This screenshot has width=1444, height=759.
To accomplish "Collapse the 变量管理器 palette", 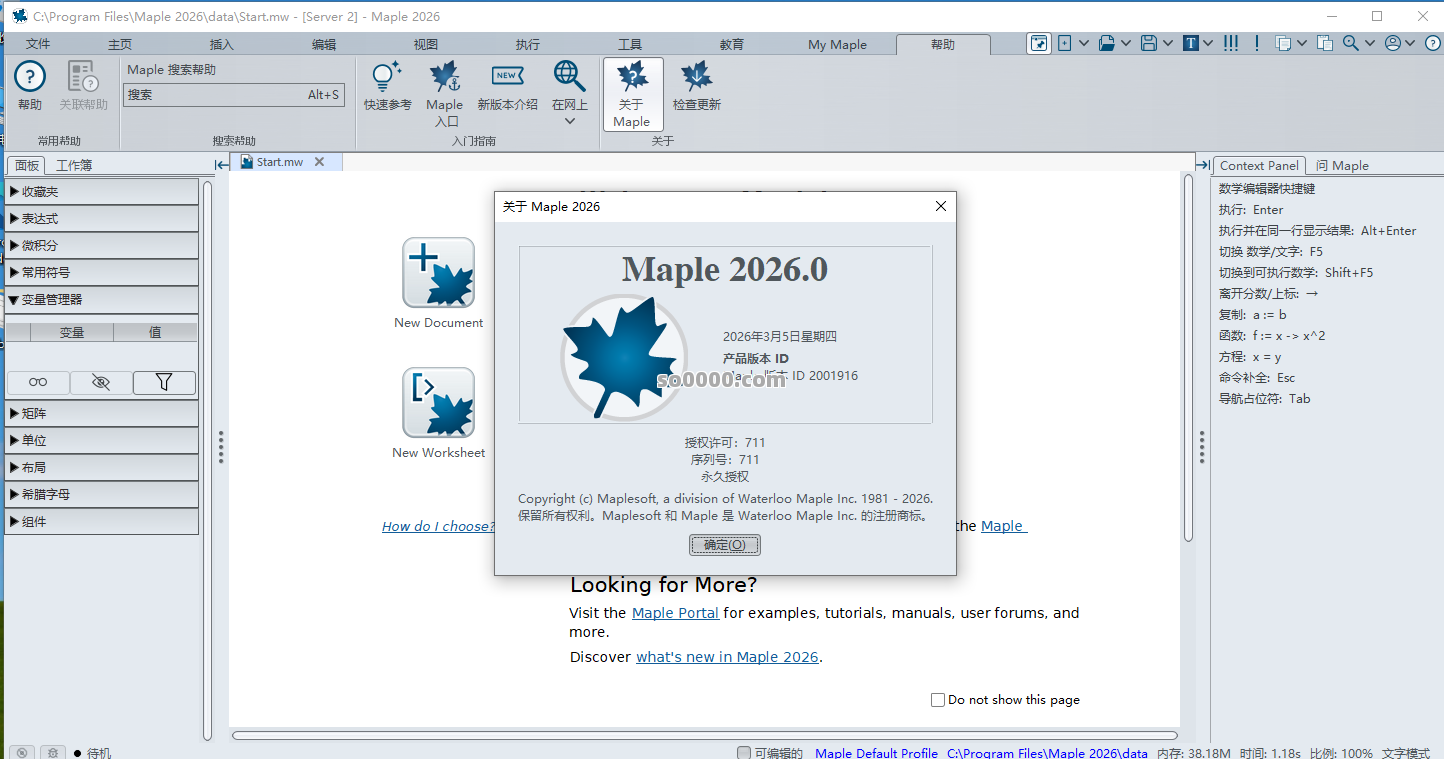I will tap(102, 299).
